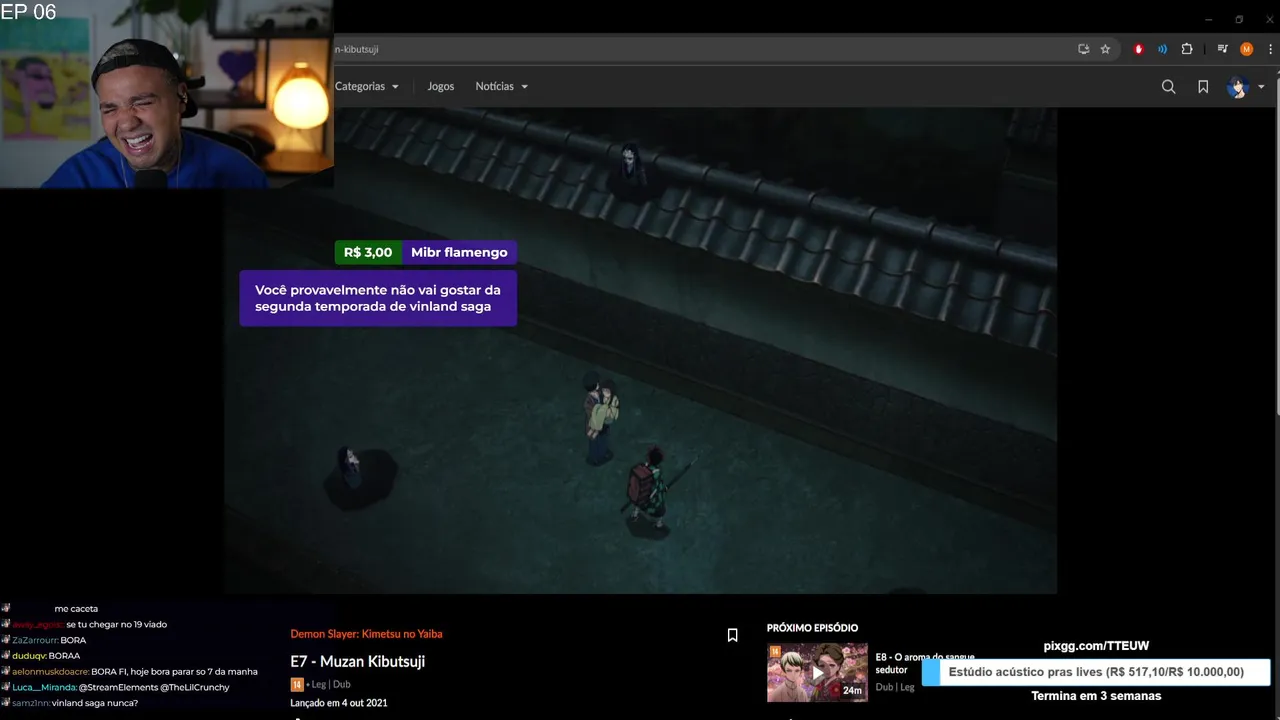Open the orange M browser profile
1280x720 pixels.
click(1246, 49)
